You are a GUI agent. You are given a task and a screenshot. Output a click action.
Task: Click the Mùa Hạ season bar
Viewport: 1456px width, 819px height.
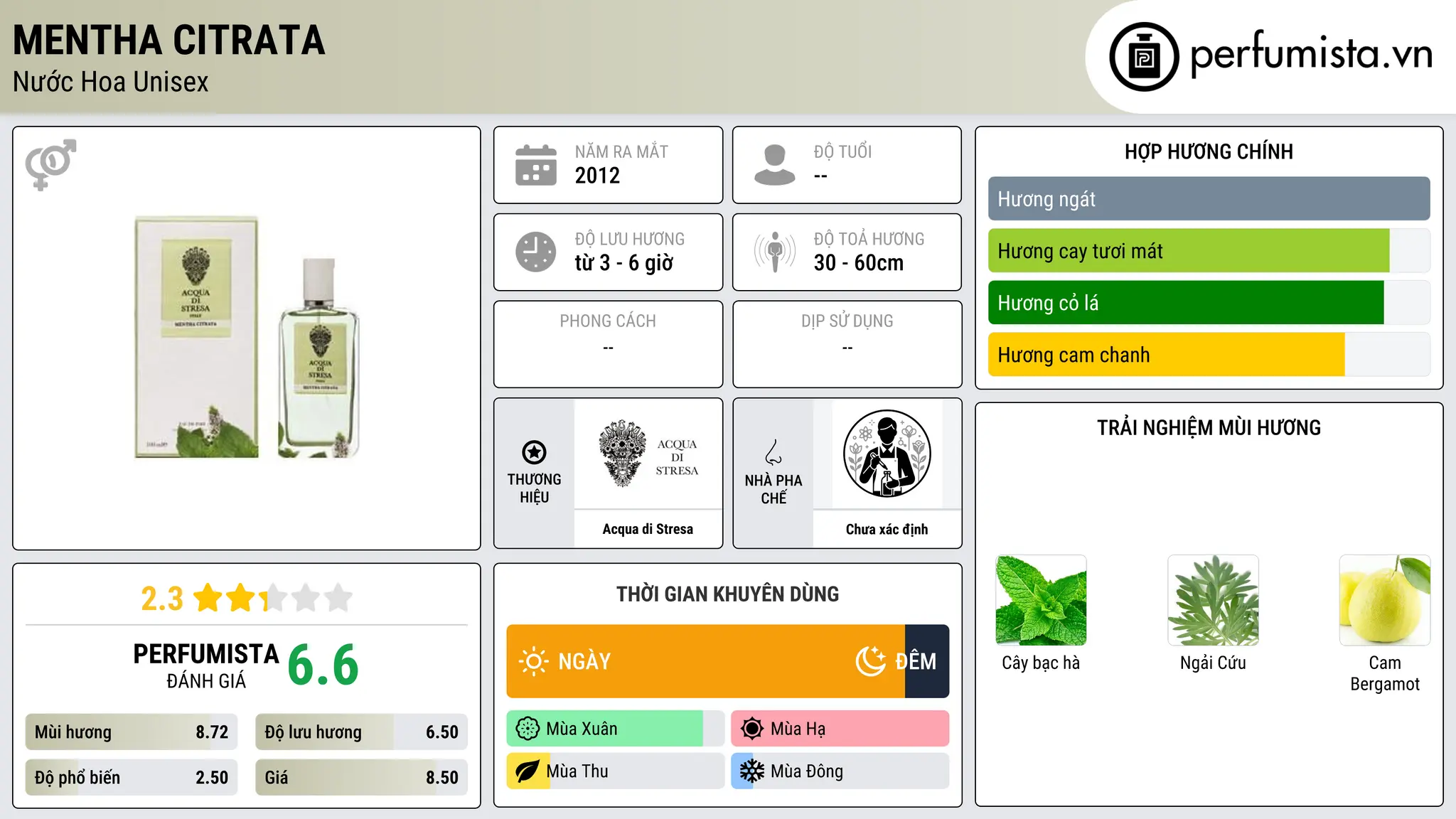840,729
